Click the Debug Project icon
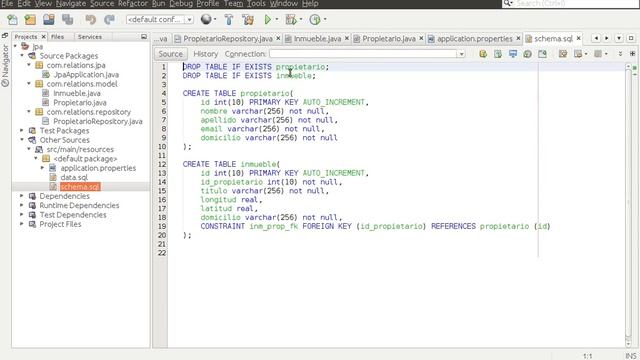This screenshot has height=360, width=640. tap(291, 19)
